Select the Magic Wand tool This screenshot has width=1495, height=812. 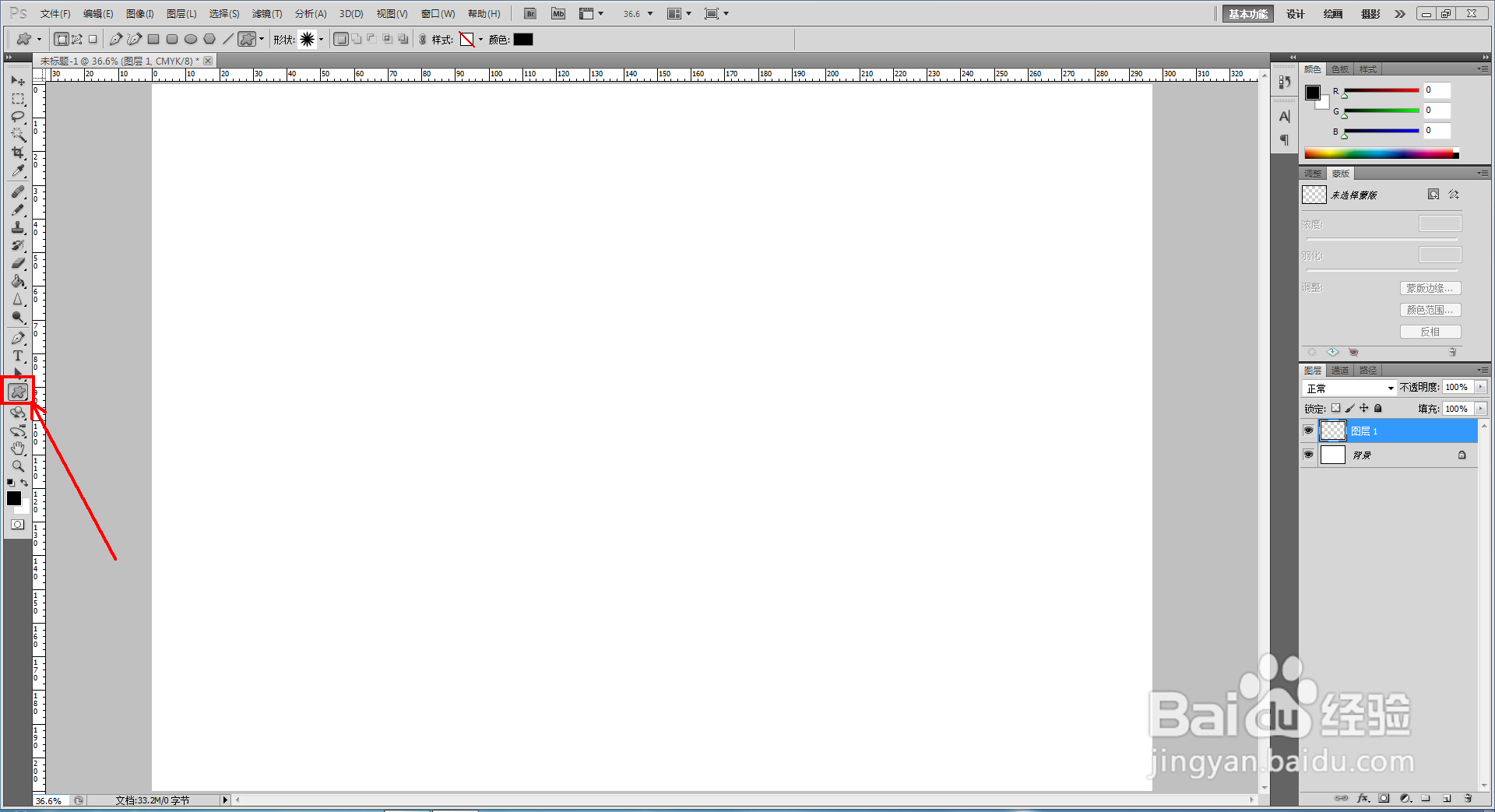point(18,135)
